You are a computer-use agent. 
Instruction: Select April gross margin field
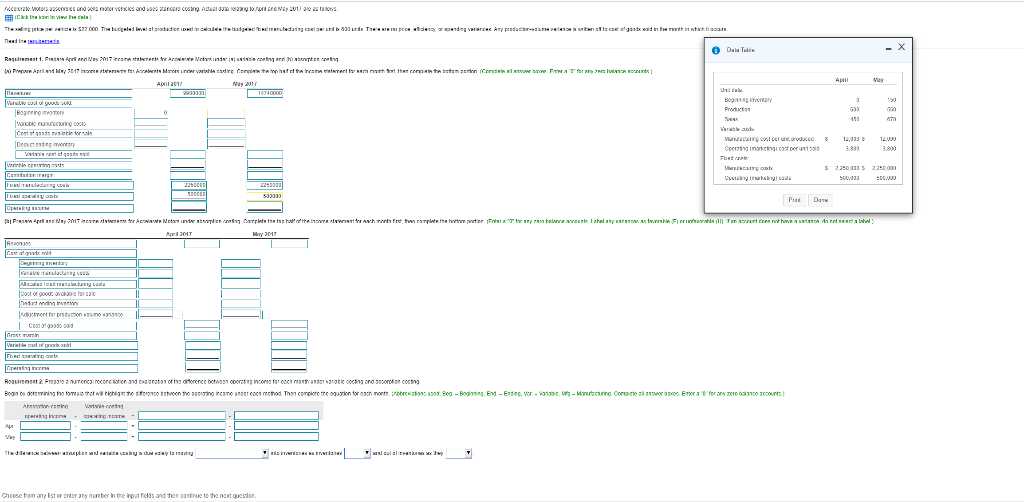tap(202, 335)
